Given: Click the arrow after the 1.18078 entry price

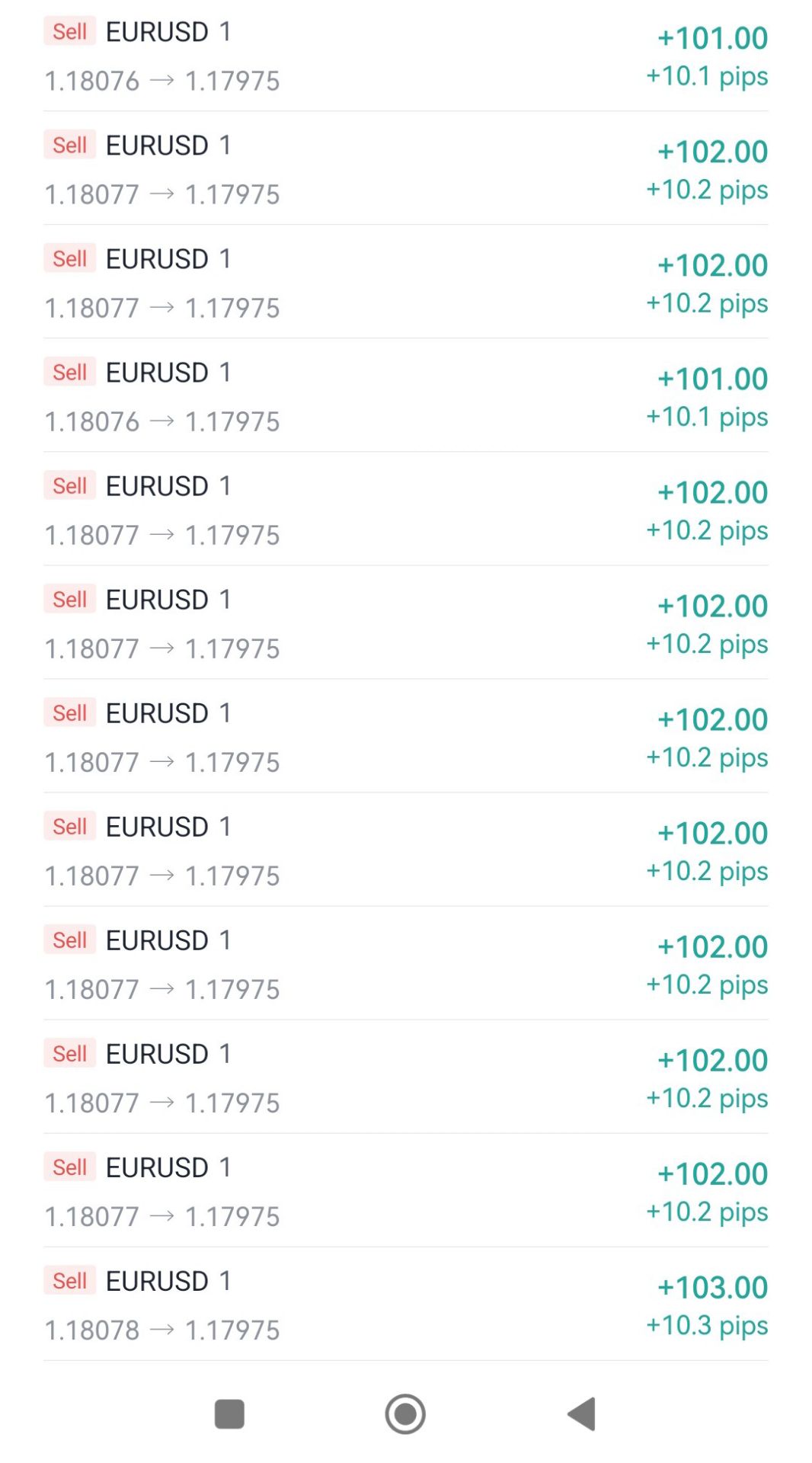Looking at the screenshot, I should 162,1330.
